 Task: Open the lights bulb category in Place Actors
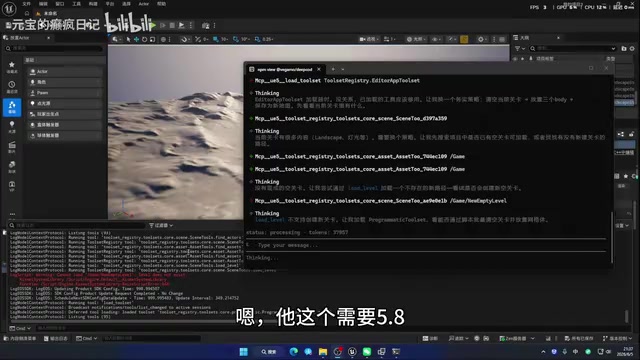pyautogui.click(x=12, y=126)
